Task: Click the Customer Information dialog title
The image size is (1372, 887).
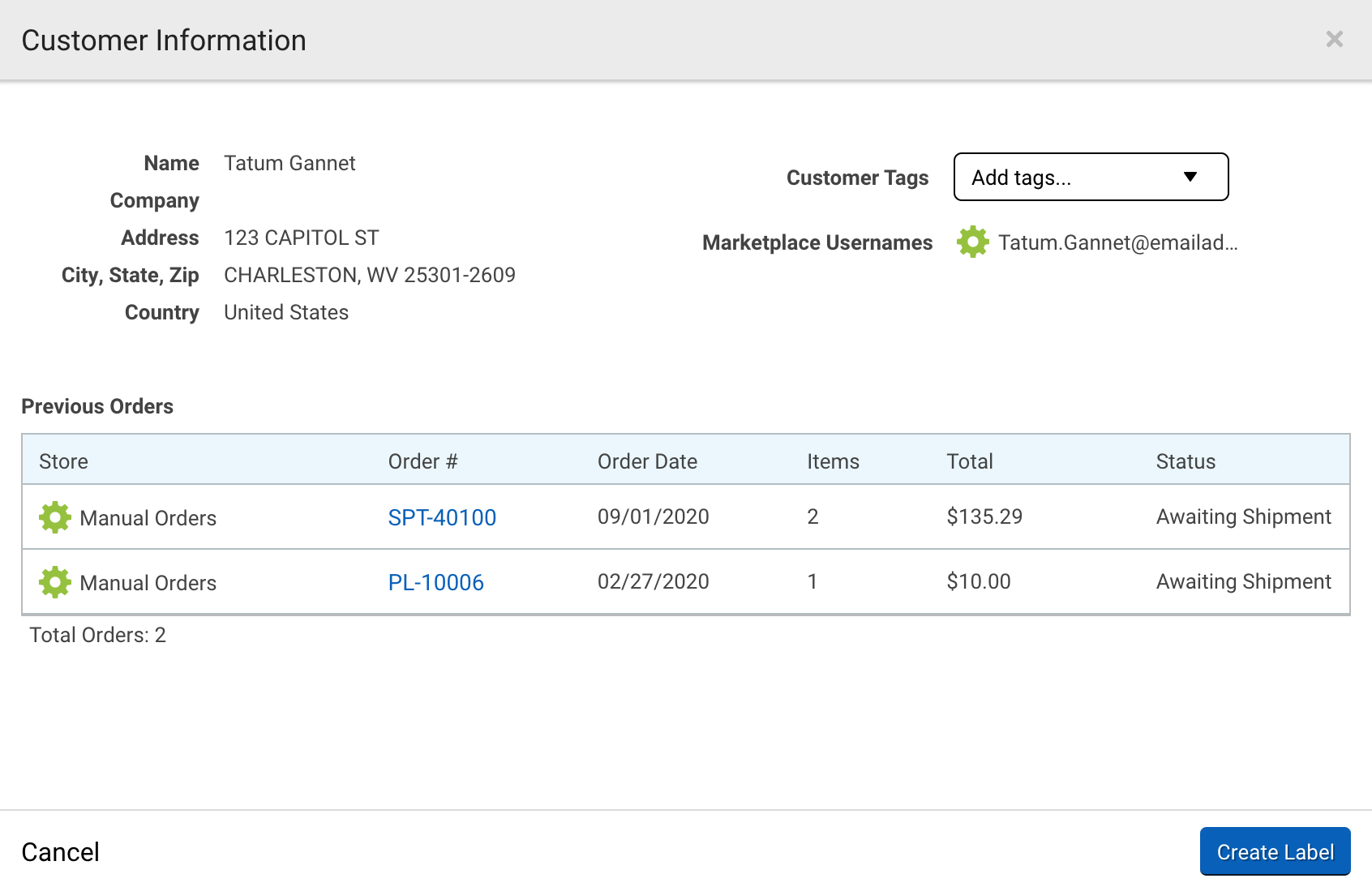Action: point(164,41)
